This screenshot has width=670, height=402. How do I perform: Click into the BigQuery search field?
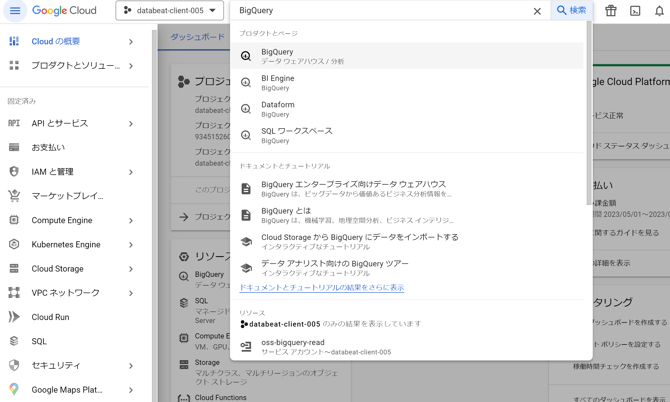pos(380,11)
